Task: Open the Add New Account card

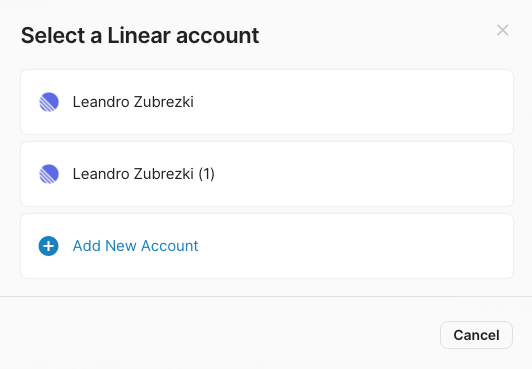Action: 267,246
